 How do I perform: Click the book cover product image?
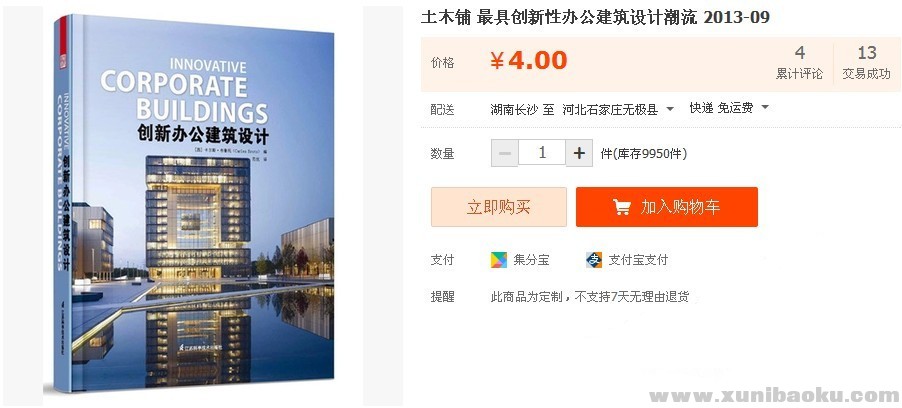click(194, 204)
